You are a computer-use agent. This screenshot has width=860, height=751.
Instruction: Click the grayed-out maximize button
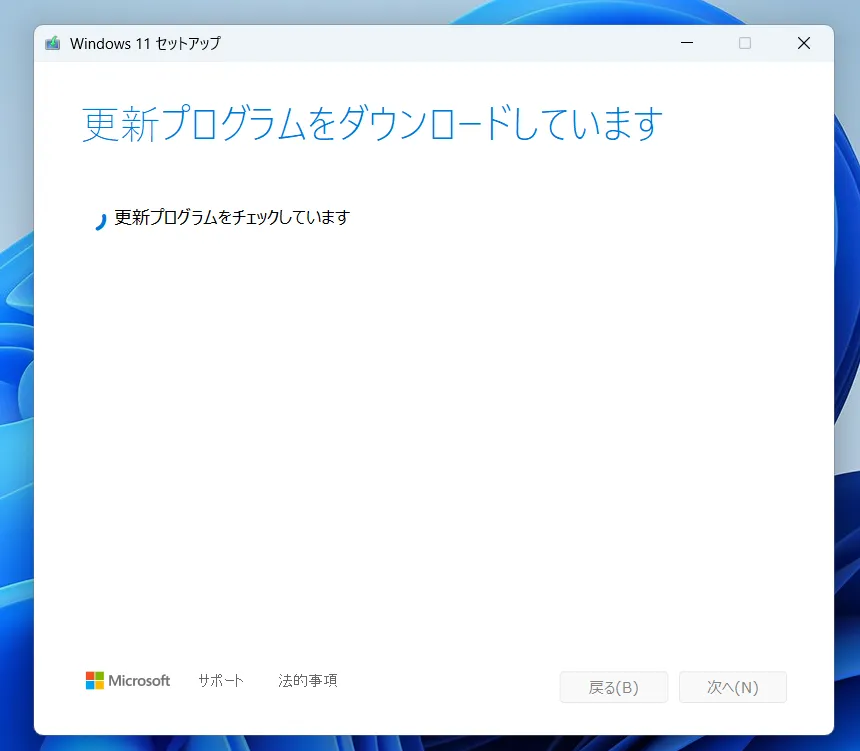click(745, 43)
